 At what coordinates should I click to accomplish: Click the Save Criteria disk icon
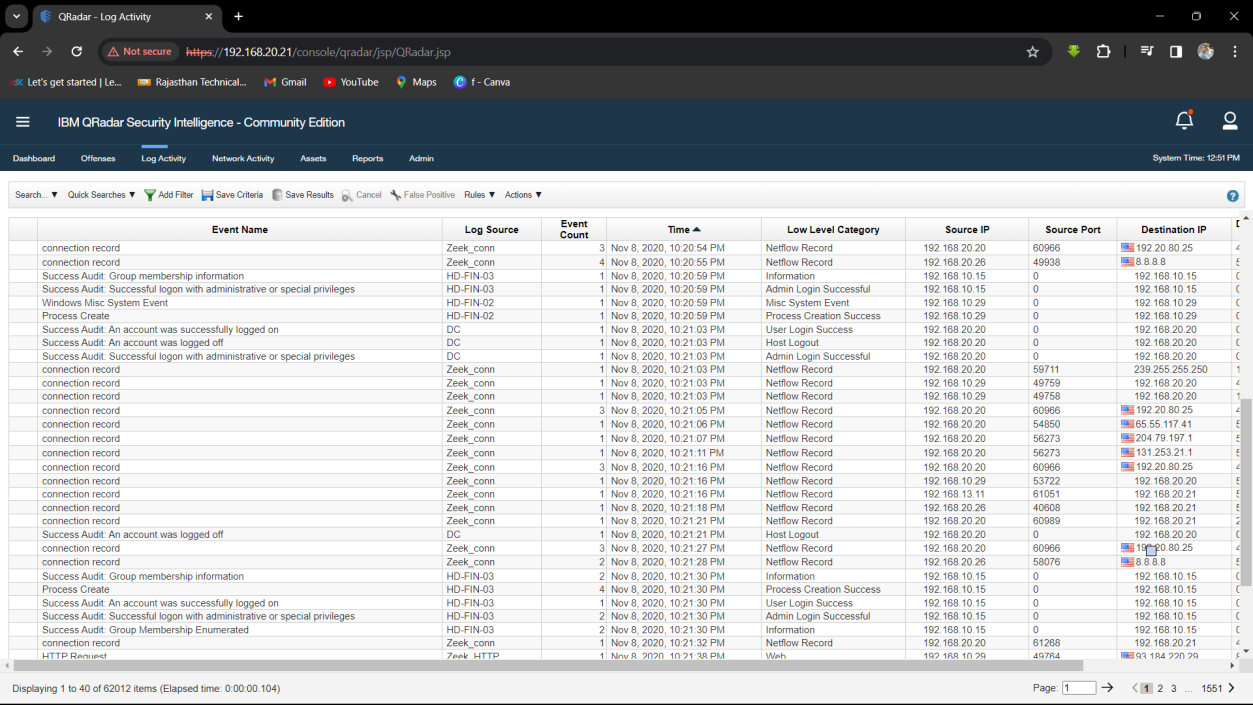(x=207, y=195)
